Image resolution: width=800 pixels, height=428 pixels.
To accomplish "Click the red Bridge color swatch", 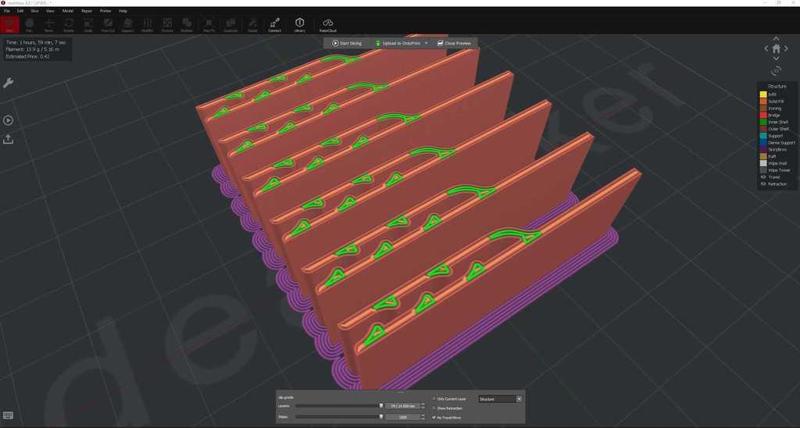I will [763, 115].
